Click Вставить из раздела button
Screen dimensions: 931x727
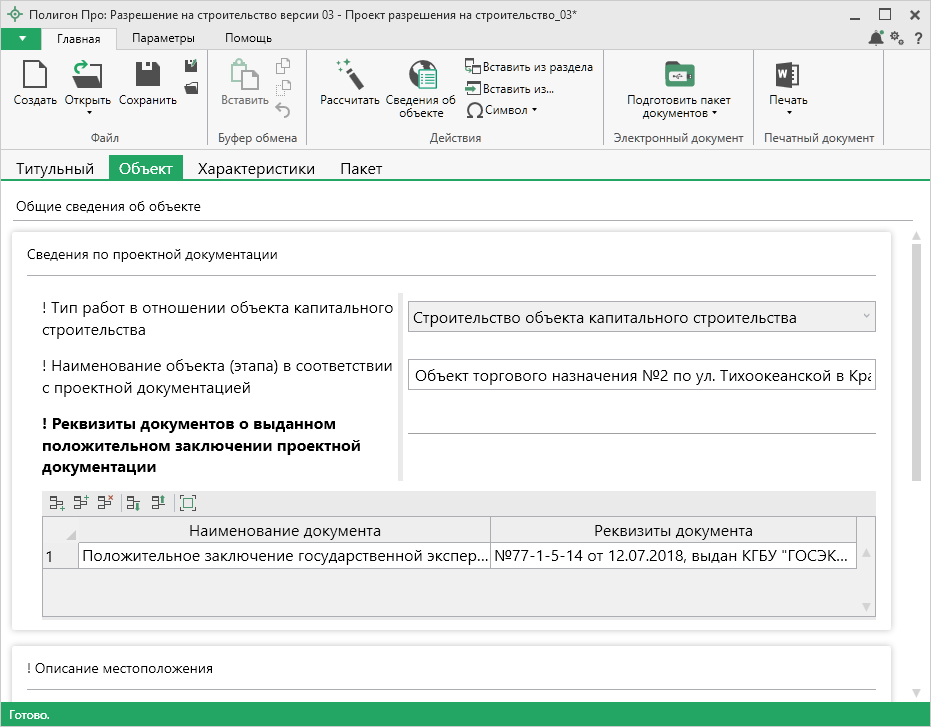[x=529, y=67]
